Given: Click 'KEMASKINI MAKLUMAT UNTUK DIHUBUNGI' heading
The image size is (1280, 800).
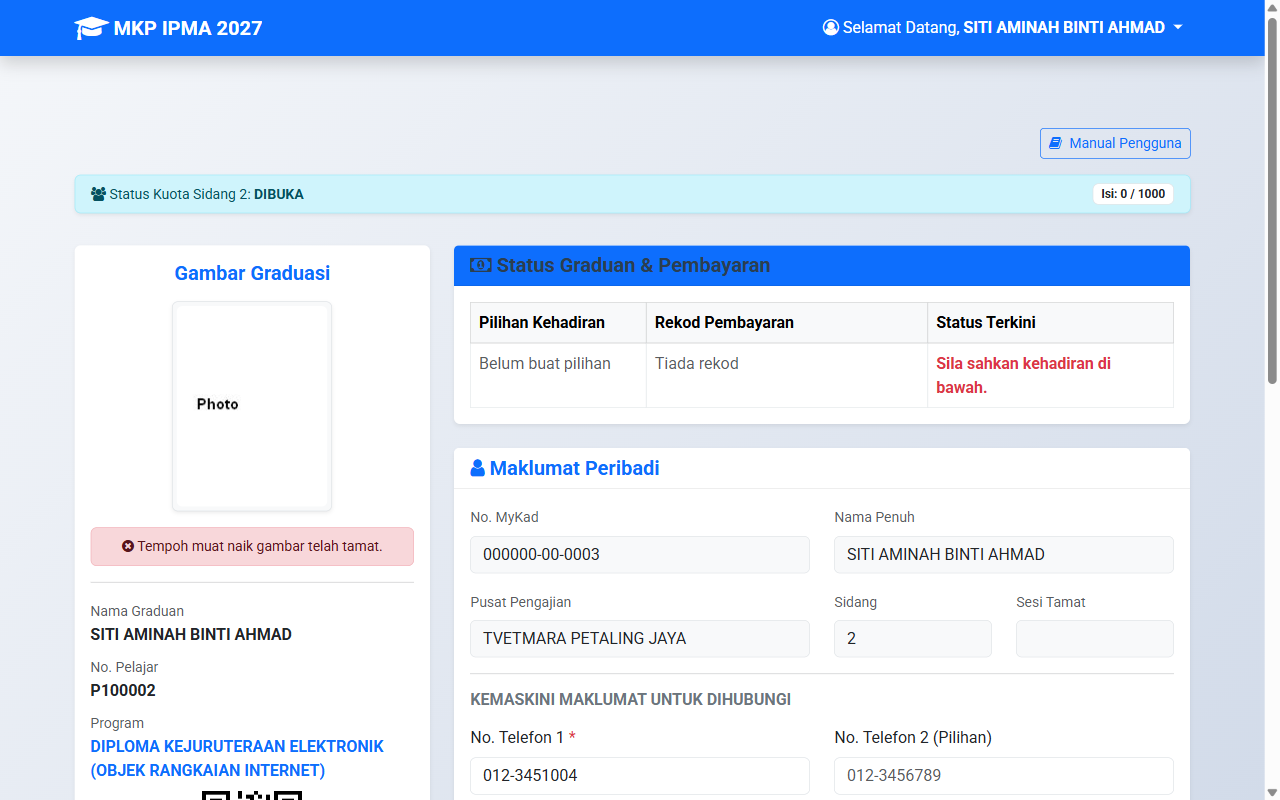Looking at the screenshot, I should pos(631,699).
